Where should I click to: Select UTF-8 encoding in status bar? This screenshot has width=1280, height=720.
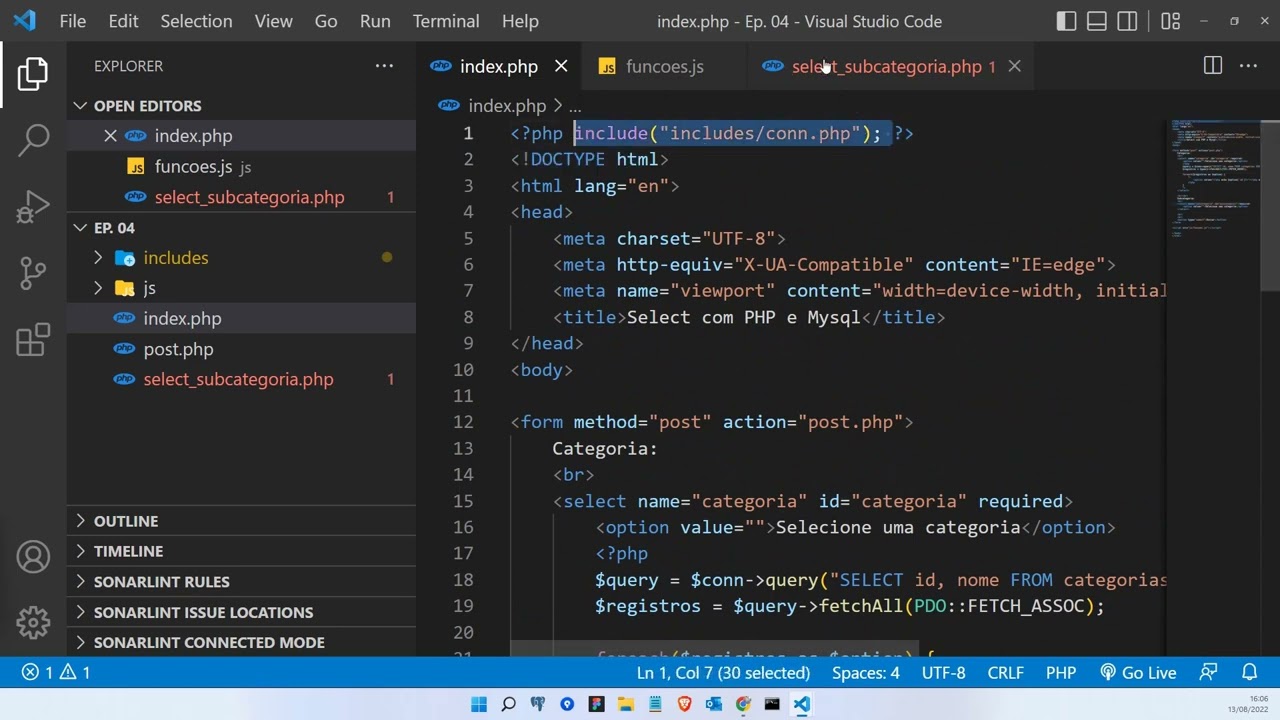click(x=944, y=673)
